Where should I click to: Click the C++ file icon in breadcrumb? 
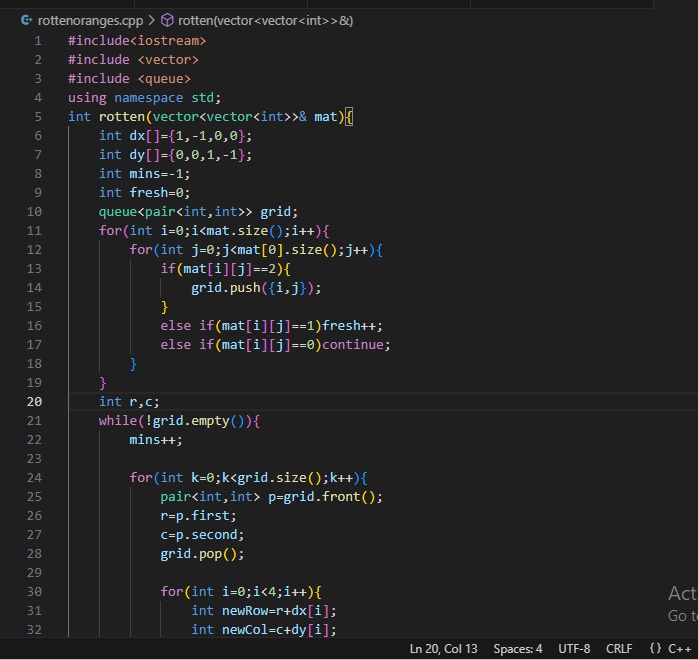click(x=27, y=20)
